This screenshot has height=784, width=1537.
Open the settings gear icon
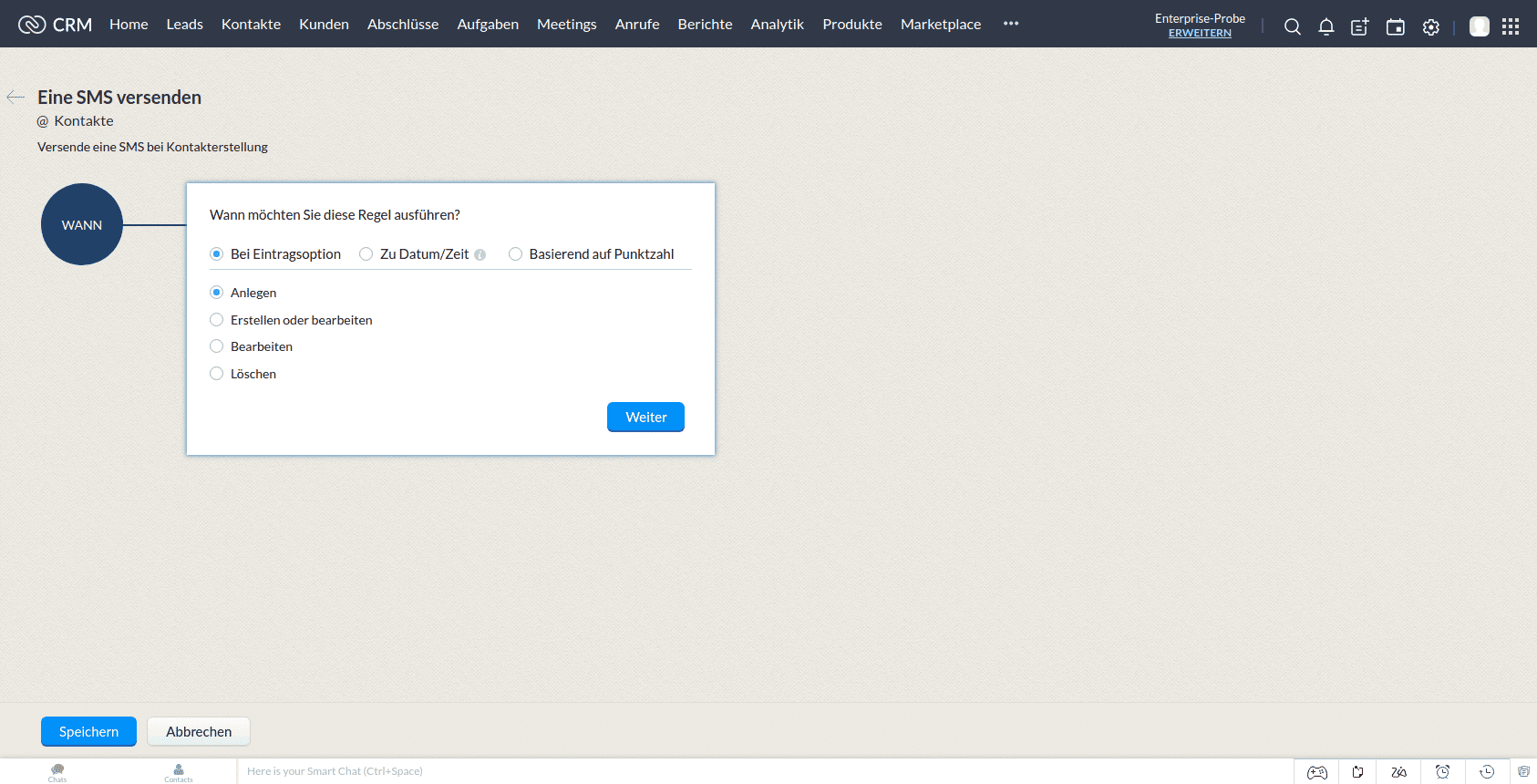click(x=1431, y=27)
